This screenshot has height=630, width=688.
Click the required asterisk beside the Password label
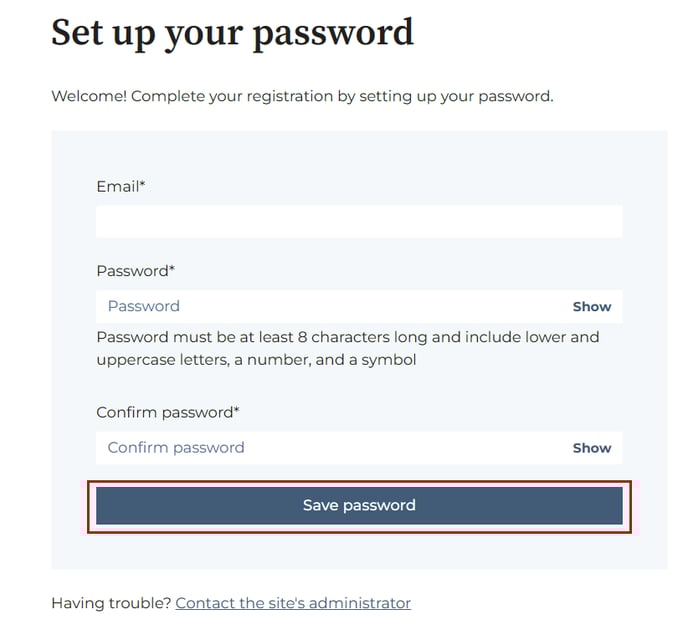click(x=172, y=267)
